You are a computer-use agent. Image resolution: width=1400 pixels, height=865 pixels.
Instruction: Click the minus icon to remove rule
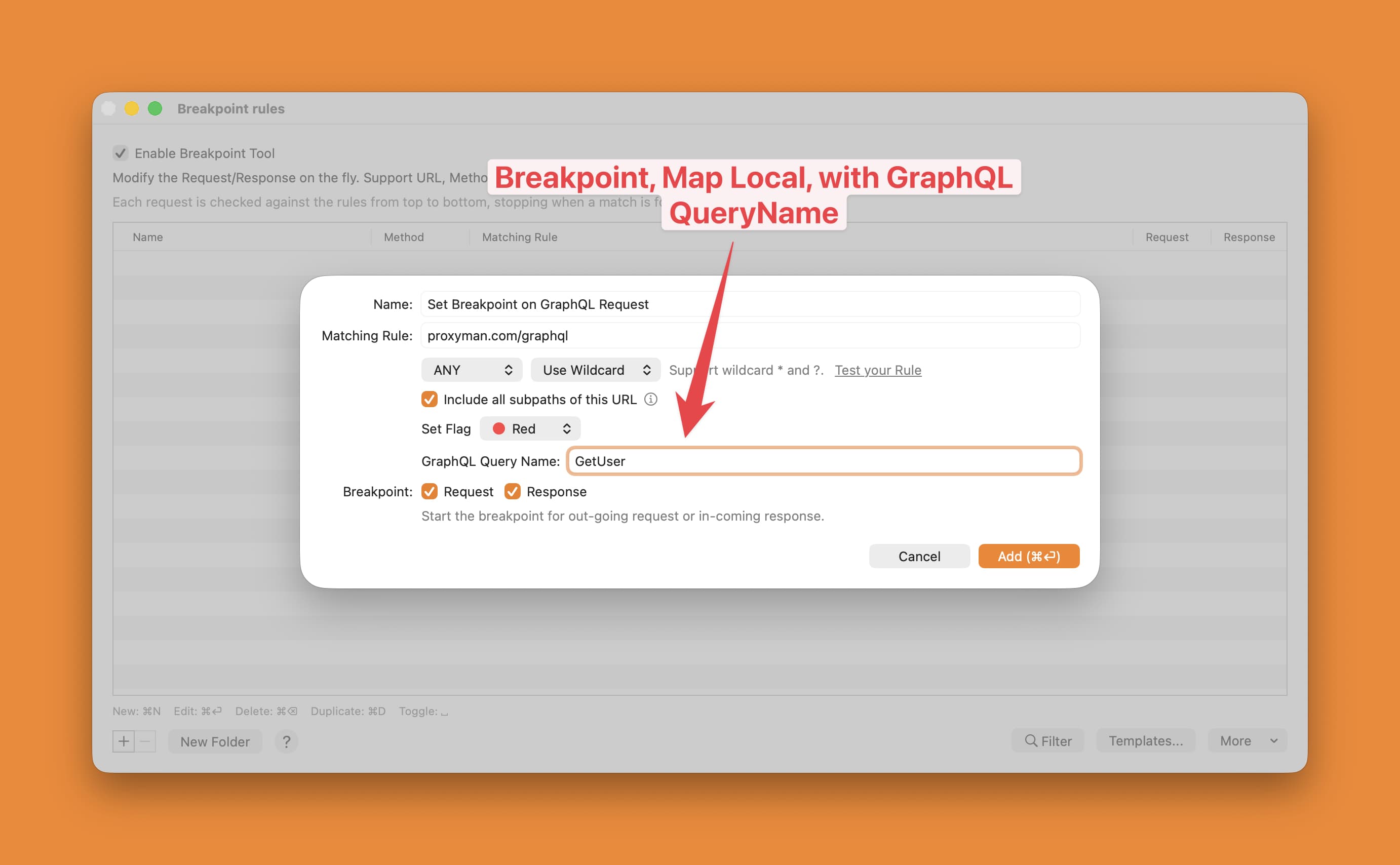click(145, 741)
